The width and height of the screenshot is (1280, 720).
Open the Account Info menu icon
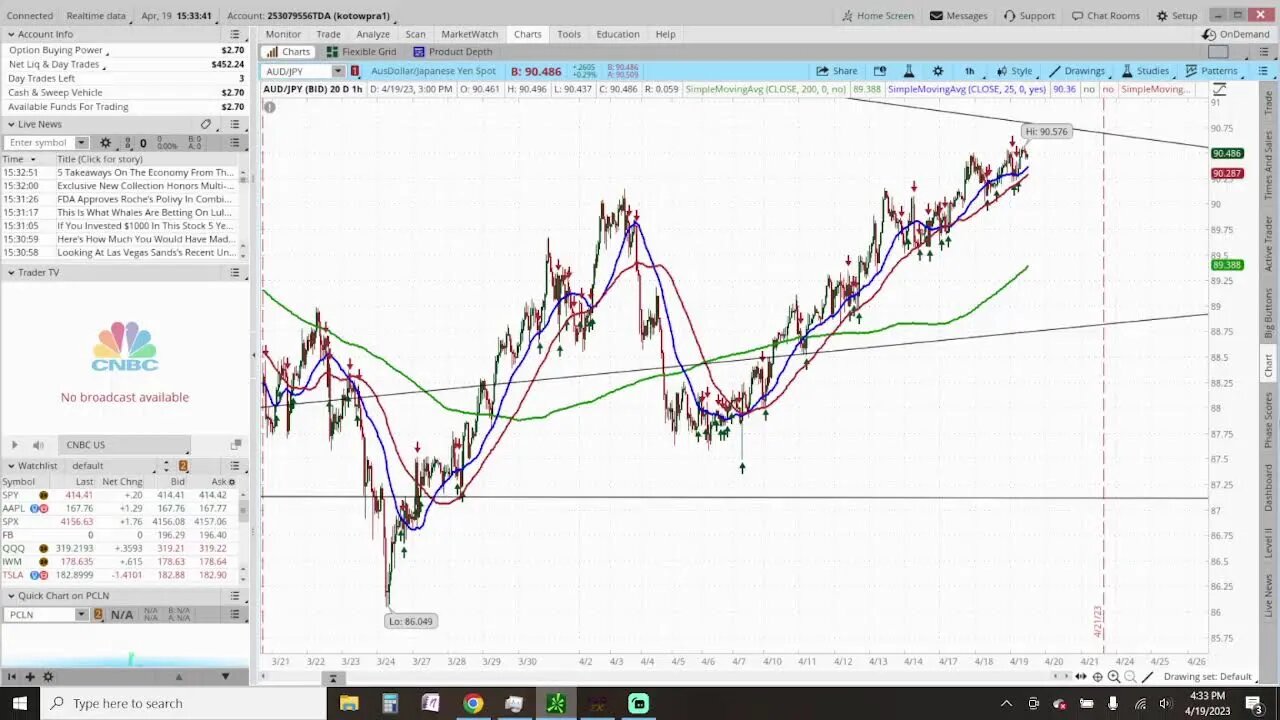pyautogui.click(x=235, y=34)
